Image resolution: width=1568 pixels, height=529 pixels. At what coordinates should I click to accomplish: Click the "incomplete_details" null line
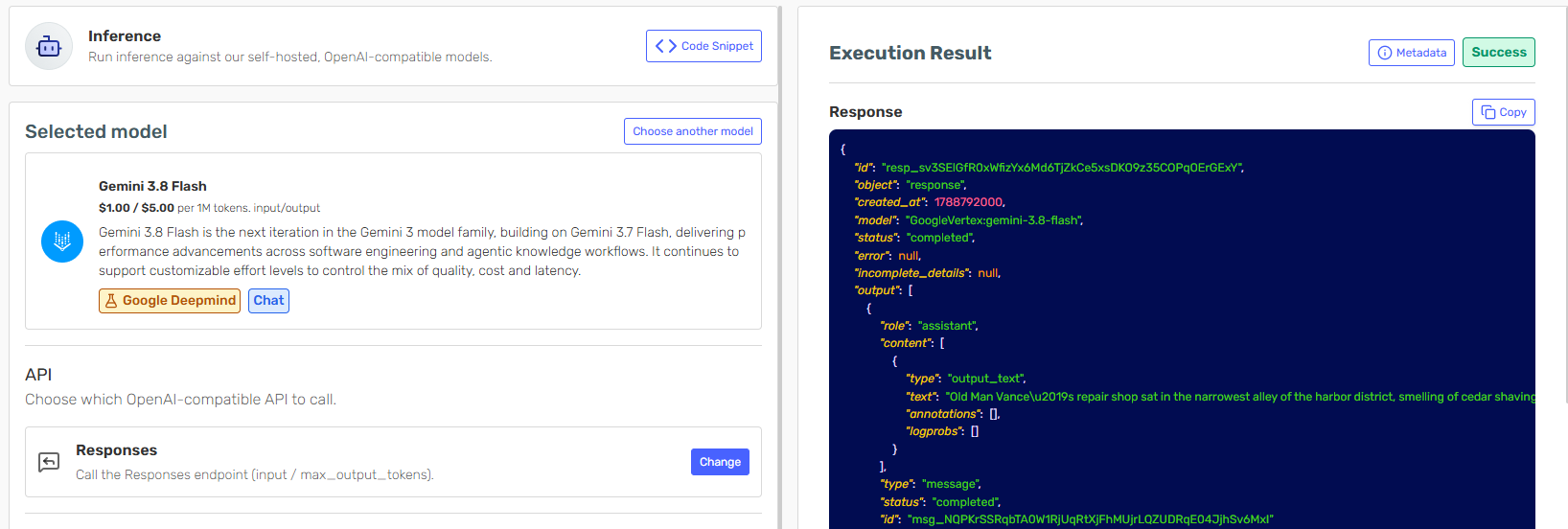click(927, 273)
